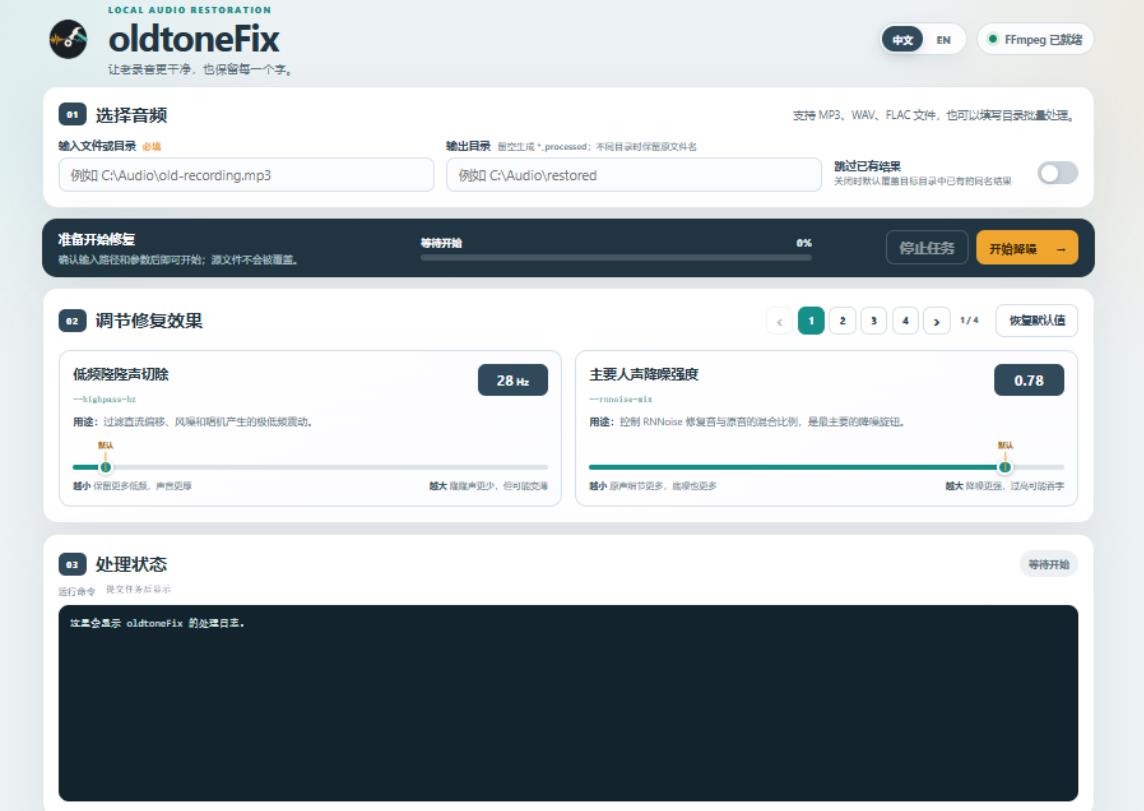Click the 28 Hz value badge
This screenshot has height=811, width=1144.
513,380
